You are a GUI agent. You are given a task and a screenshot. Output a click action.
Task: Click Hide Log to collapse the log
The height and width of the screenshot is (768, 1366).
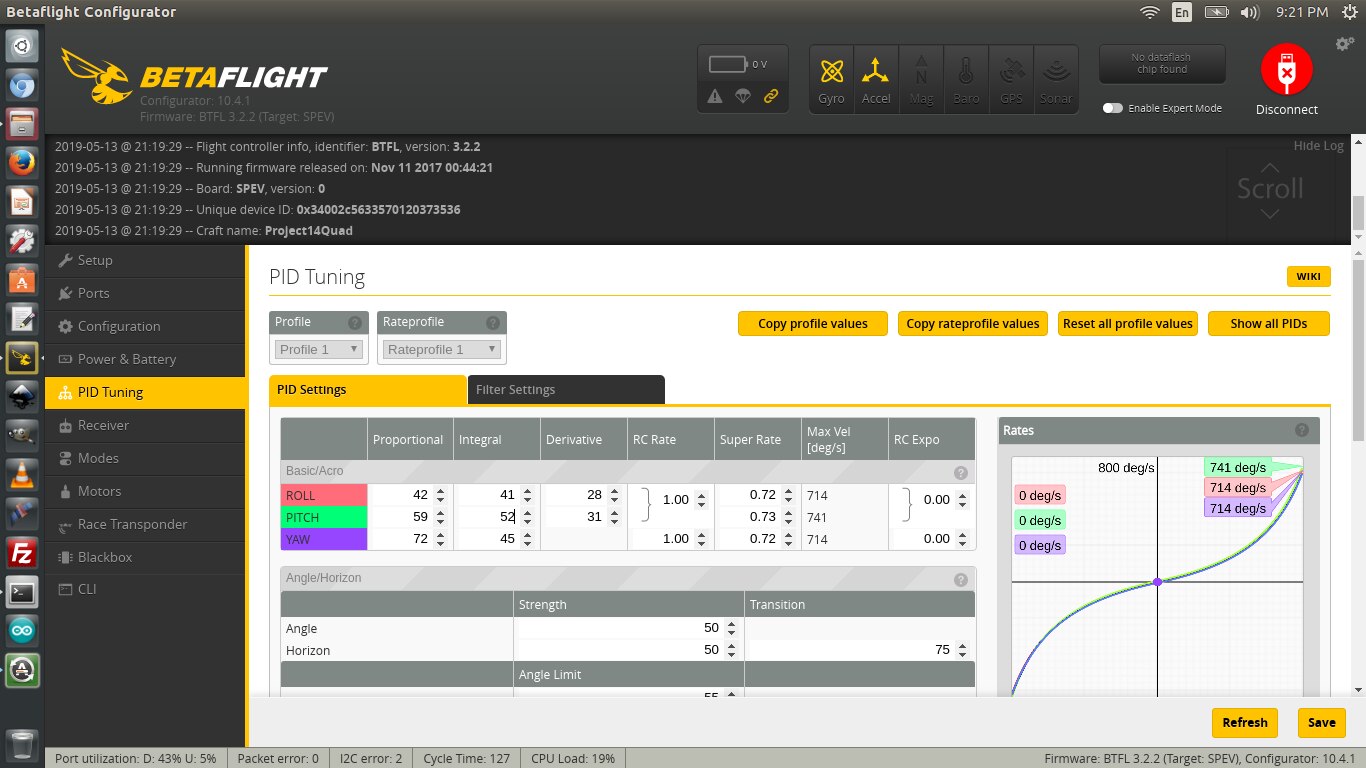(x=1318, y=146)
